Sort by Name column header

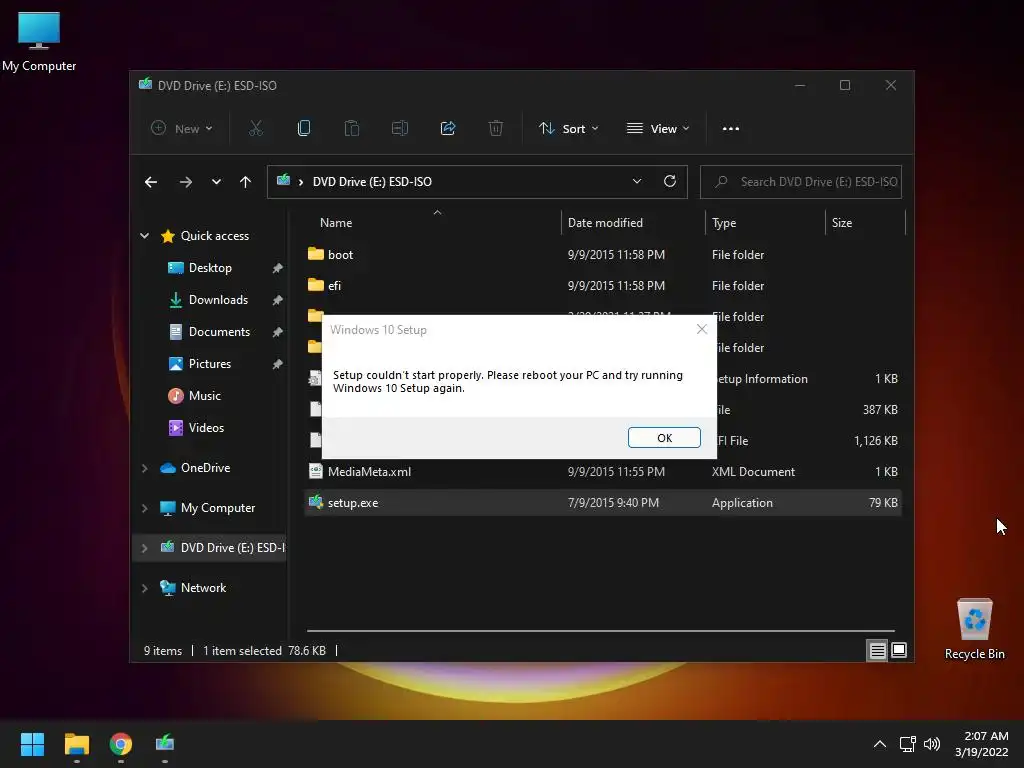[336, 223]
